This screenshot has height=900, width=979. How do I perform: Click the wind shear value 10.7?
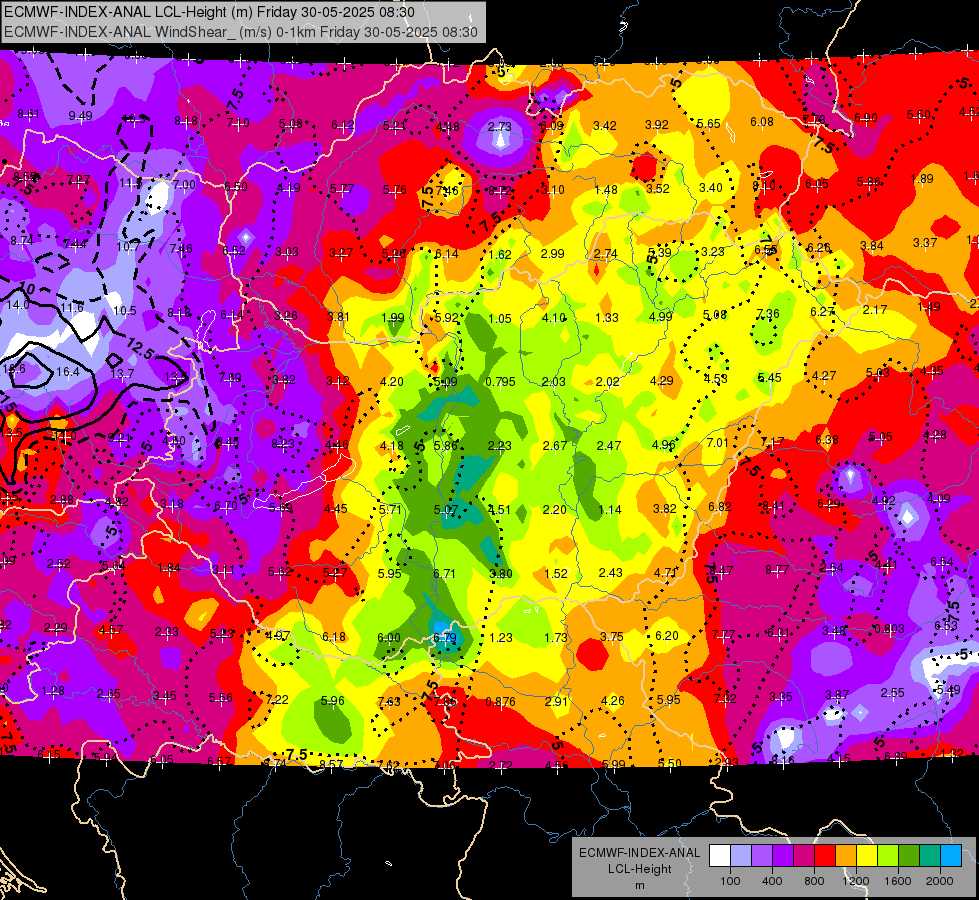[x=128, y=247]
